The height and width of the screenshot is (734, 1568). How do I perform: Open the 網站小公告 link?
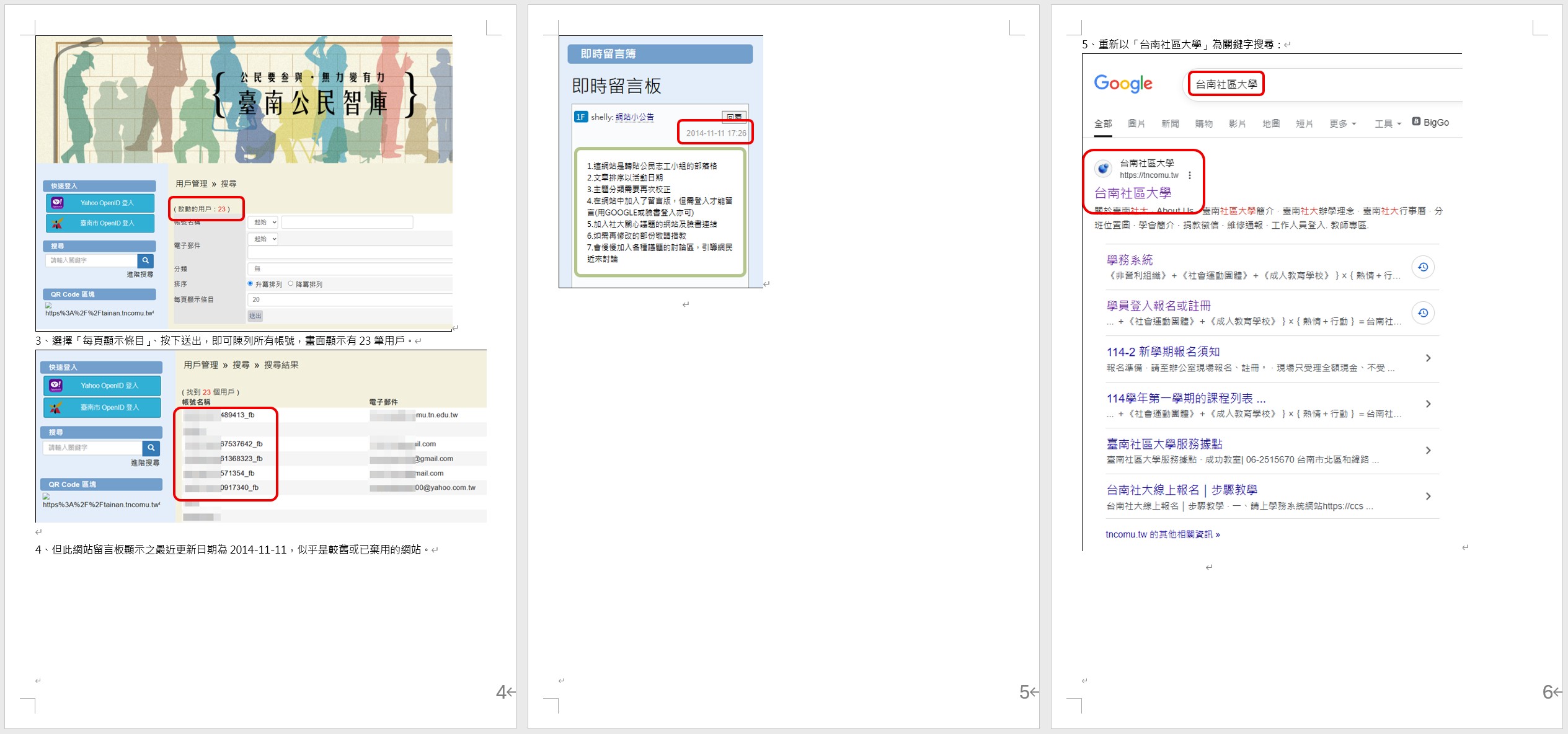(x=634, y=117)
